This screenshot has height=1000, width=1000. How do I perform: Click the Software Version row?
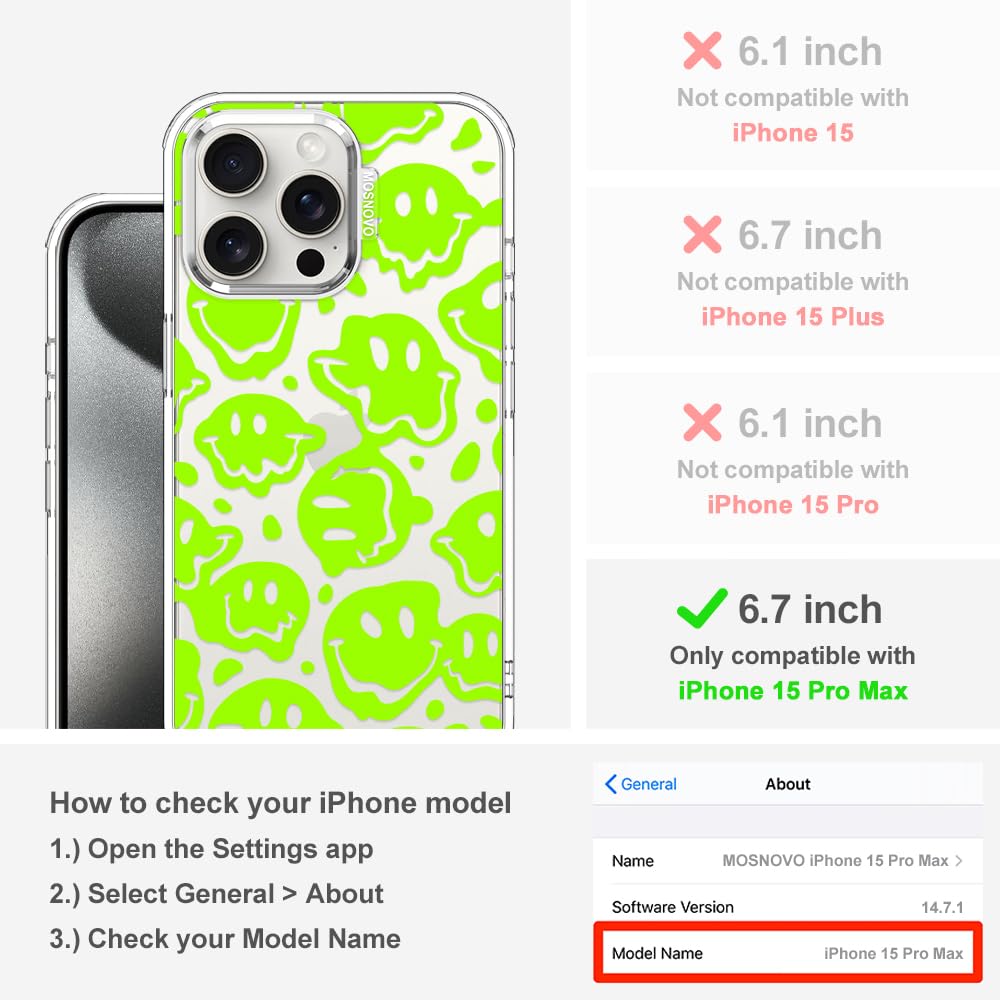pyautogui.click(x=788, y=906)
